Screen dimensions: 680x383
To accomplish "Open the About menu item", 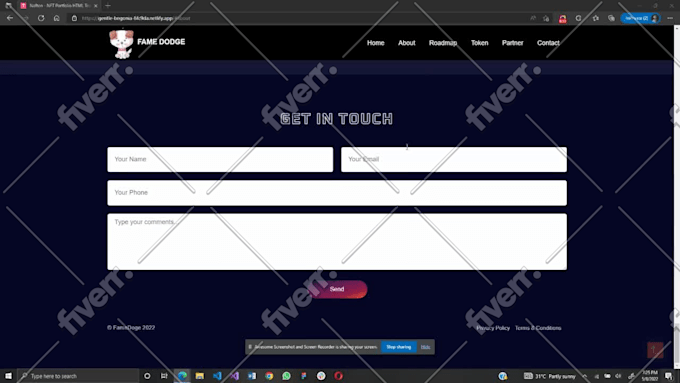I will pos(407,43).
